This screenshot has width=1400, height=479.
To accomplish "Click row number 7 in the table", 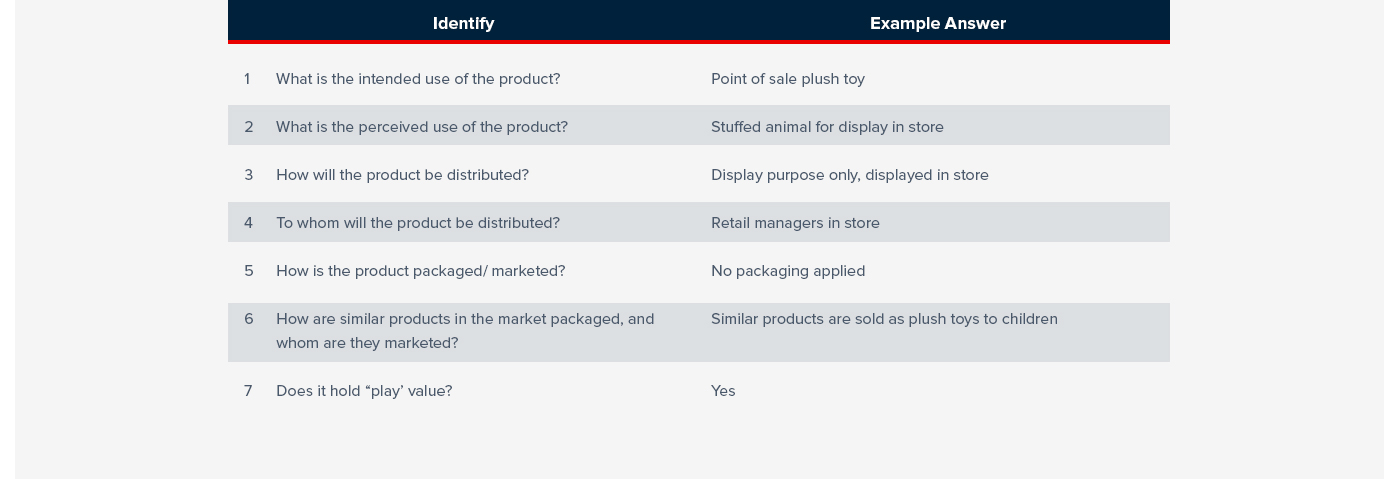I will [x=248, y=391].
